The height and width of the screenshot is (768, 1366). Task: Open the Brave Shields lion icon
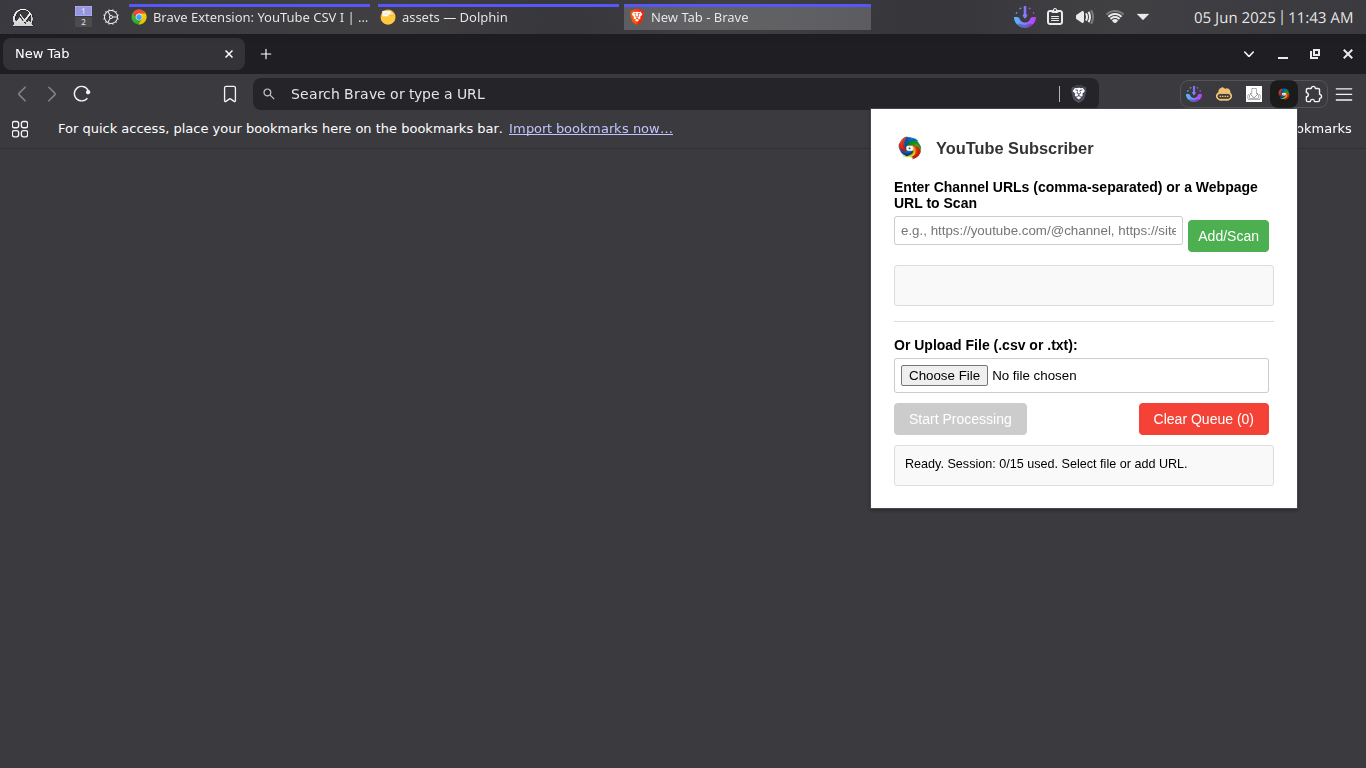click(1079, 94)
